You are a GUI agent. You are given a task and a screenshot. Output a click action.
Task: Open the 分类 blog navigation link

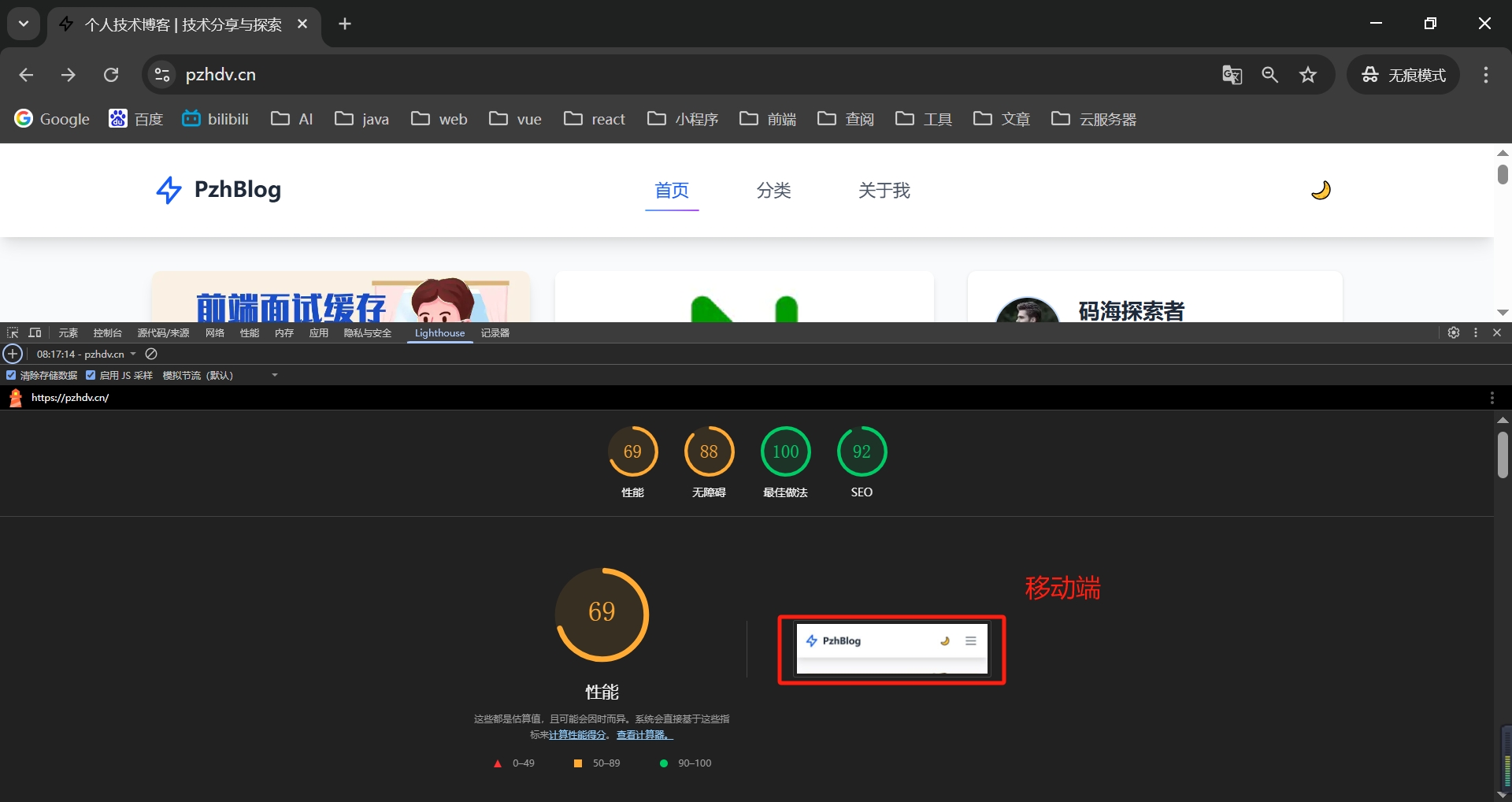pyautogui.click(x=773, y=191)
